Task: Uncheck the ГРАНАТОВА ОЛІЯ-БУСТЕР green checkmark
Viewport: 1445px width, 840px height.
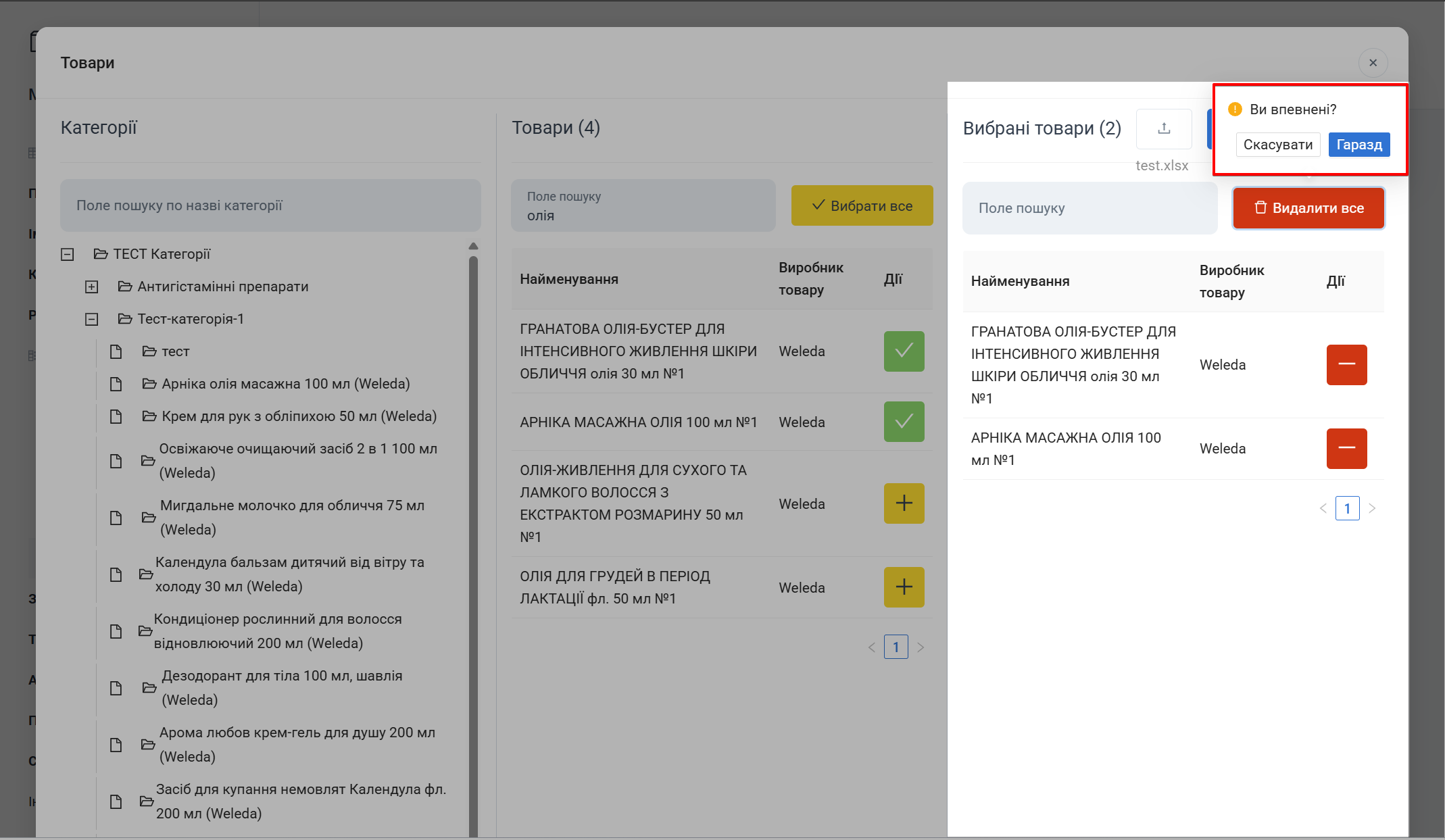Action: click(x=903, y=351)
